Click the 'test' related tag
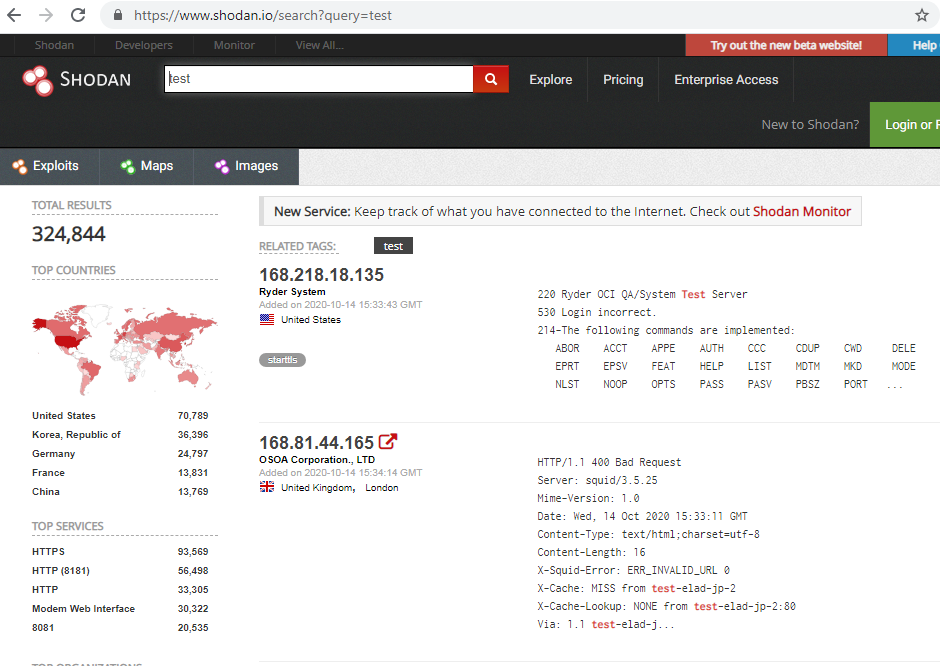This screenshot has height=666, width=940. click(x=393, y=246)
